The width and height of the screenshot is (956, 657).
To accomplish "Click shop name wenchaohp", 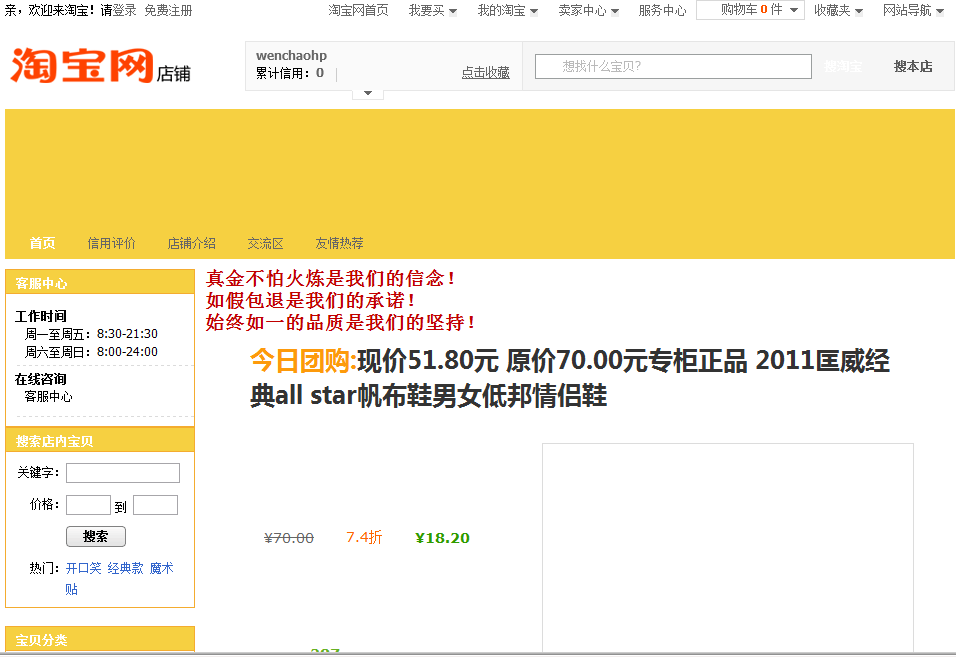I will click(291, 55).
